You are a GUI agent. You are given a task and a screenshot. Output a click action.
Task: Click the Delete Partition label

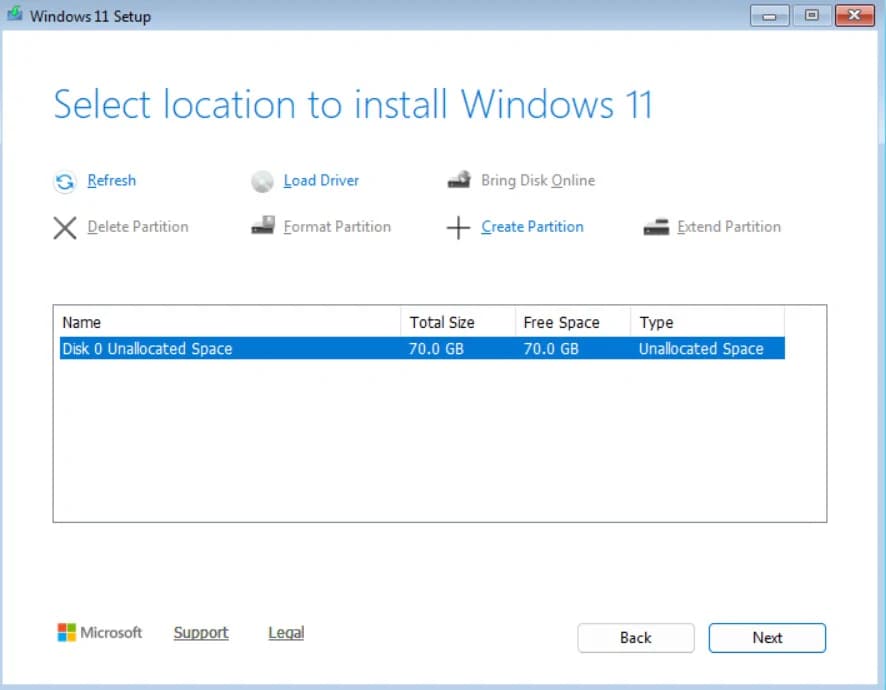point(138,227)
